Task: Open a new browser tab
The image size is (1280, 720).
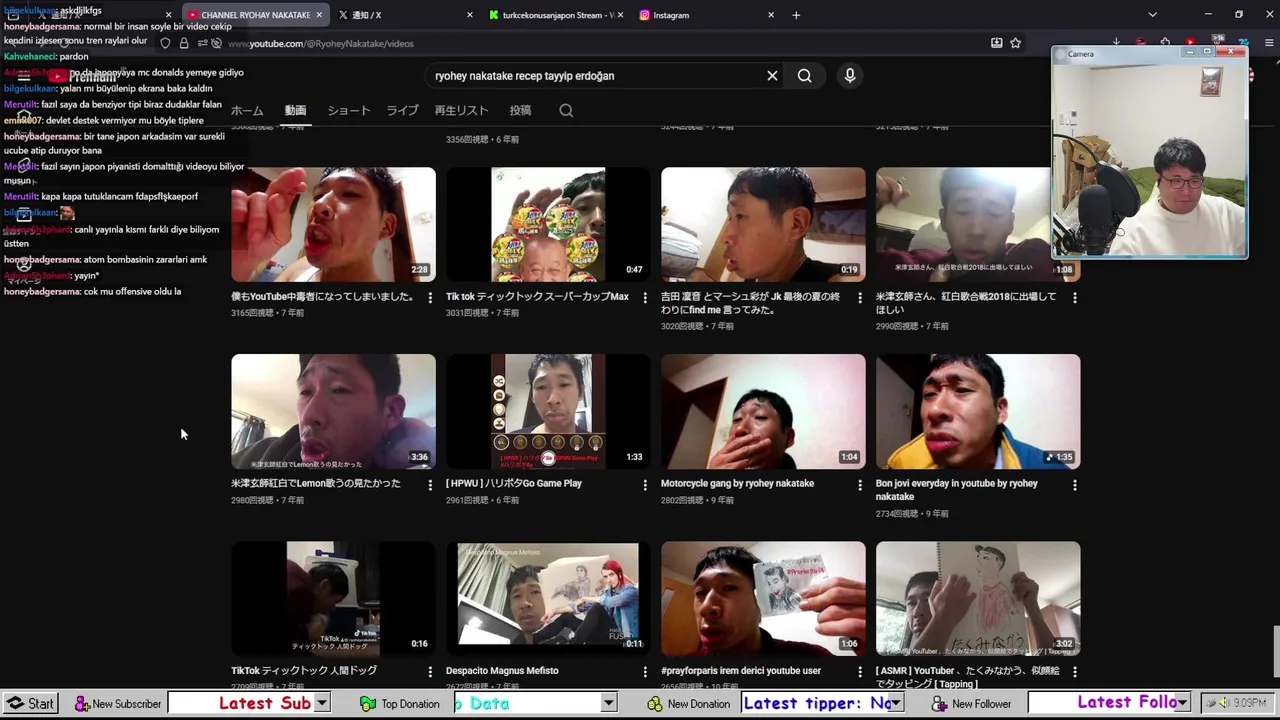Action: 796,15
